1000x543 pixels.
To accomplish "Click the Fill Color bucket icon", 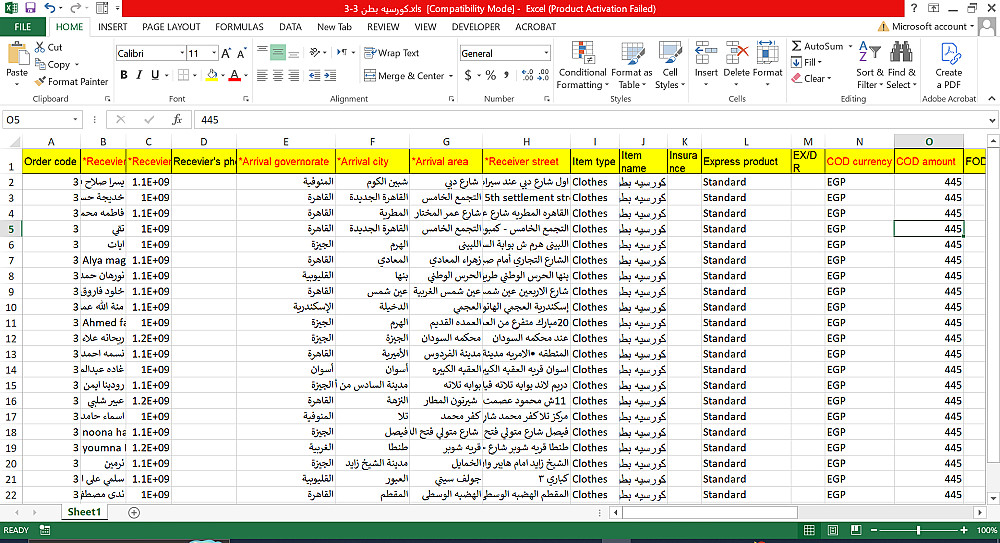I will pos(212,75).
